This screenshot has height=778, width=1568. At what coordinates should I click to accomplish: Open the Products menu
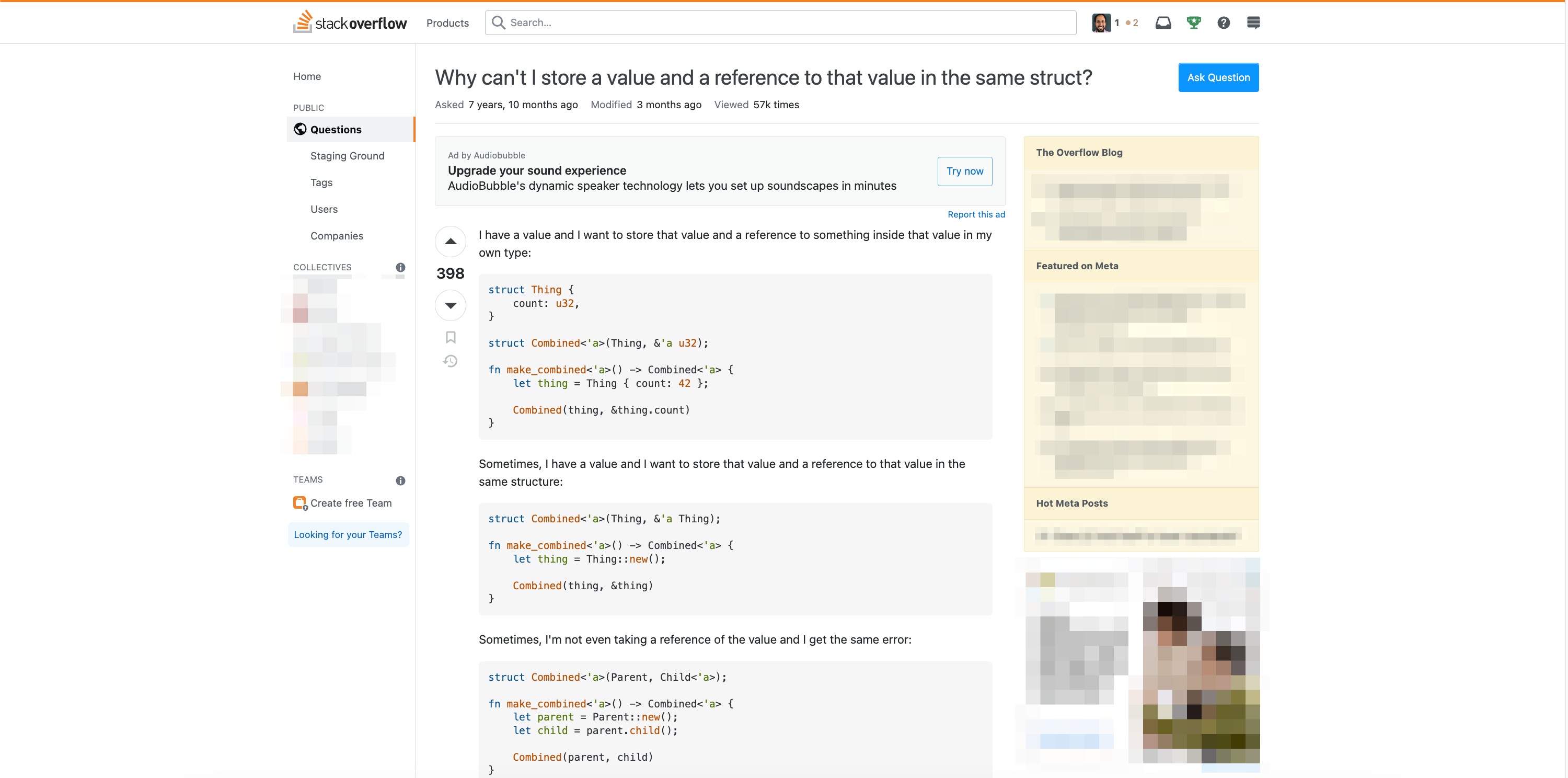447,22
